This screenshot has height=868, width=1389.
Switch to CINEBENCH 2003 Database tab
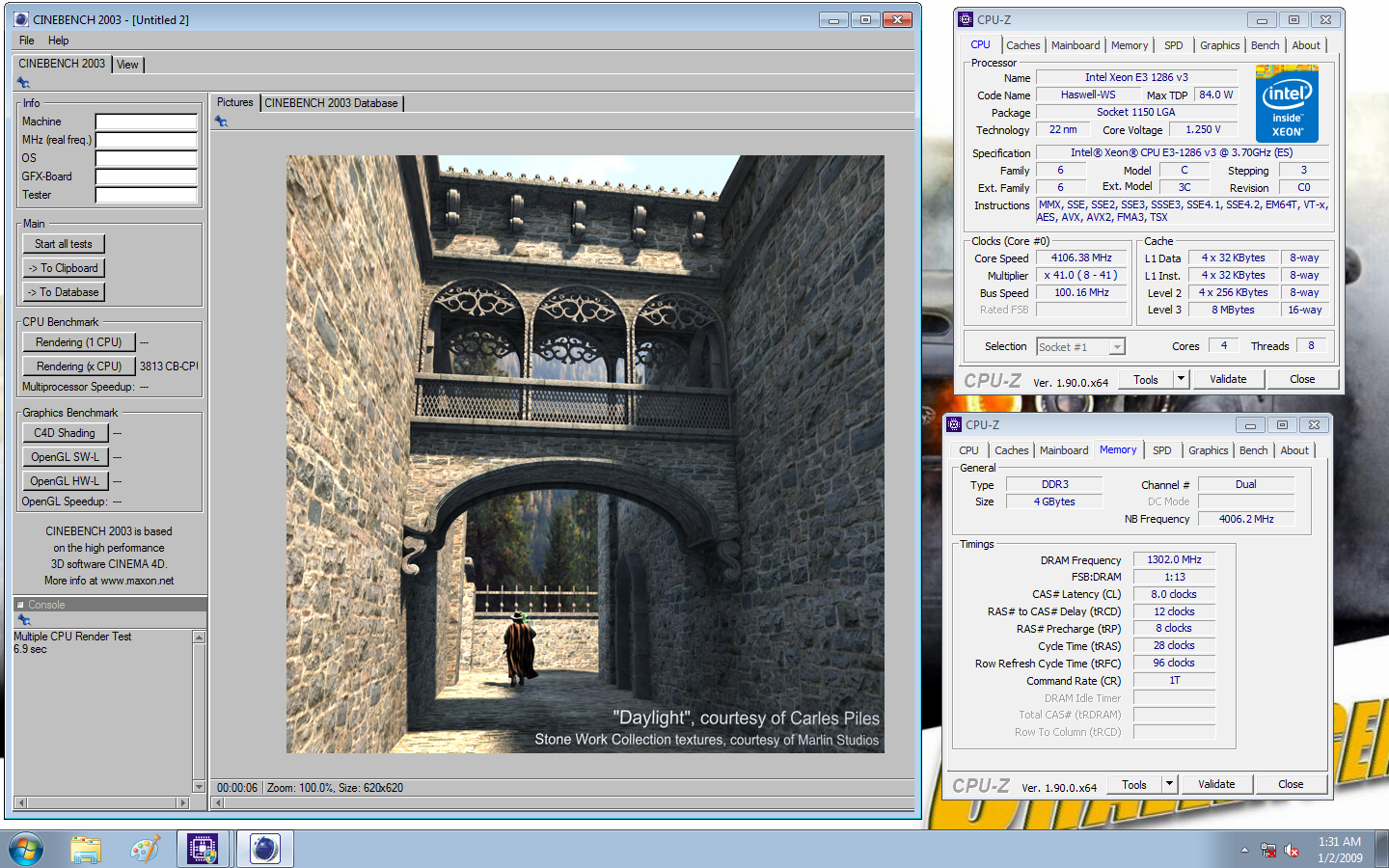[x=331, y=103]
